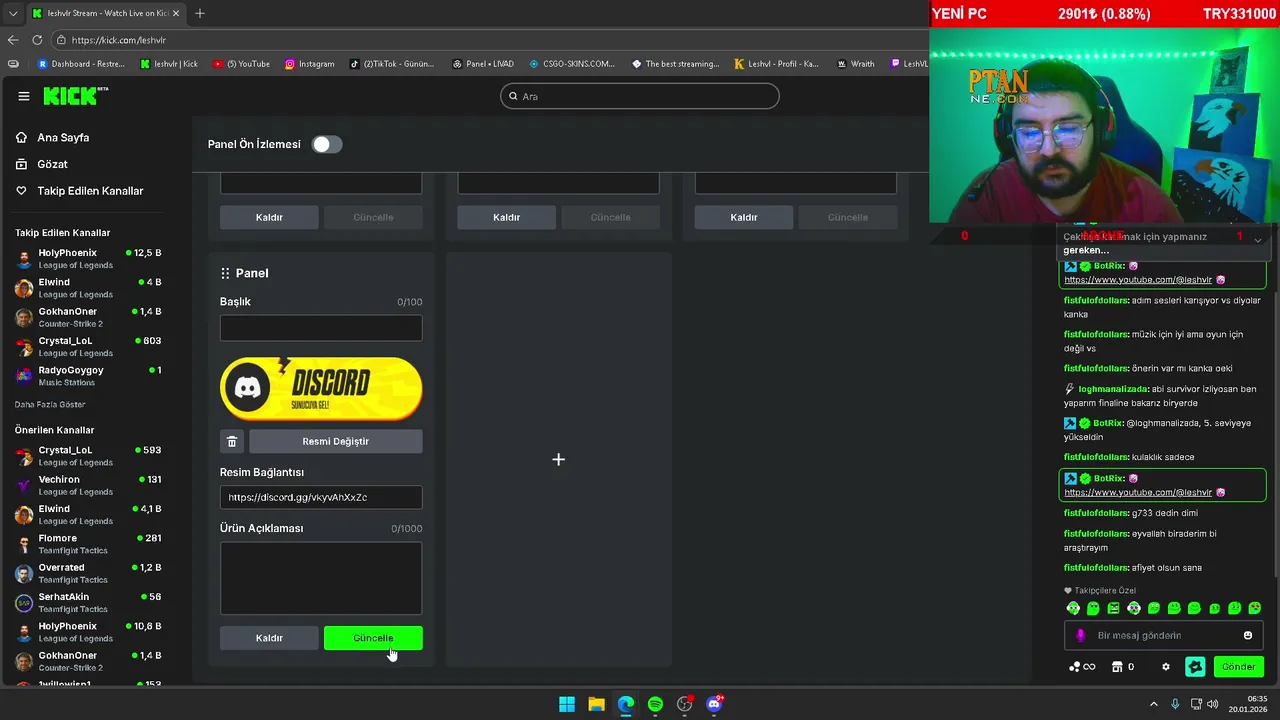The image size is (1280, 720).
Task: Open Vechiron in recommended channels
Action: coord(88,485)
